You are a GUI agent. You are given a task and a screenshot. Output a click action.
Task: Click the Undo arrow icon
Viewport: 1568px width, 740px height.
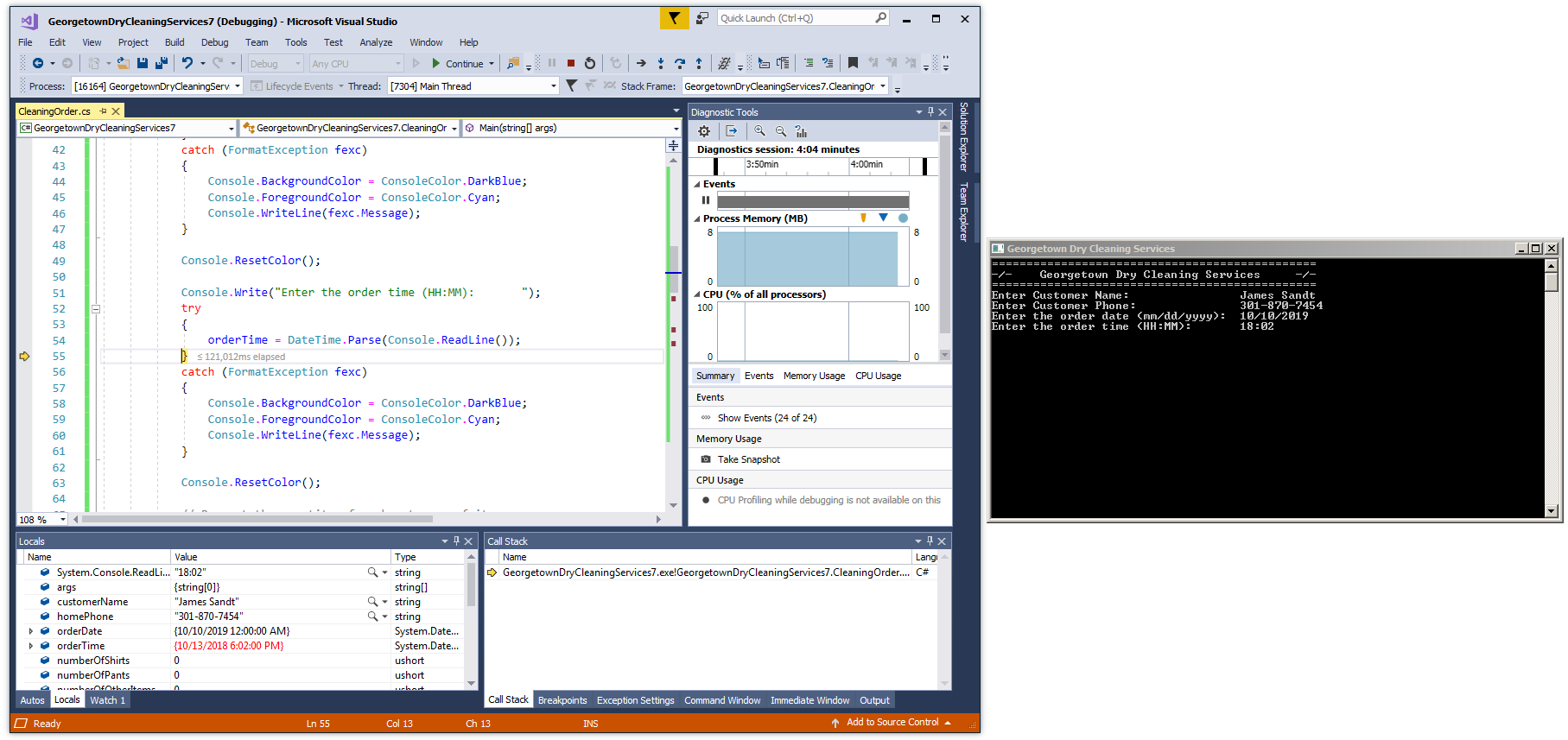pyautogui.click(x=187, y=63)
